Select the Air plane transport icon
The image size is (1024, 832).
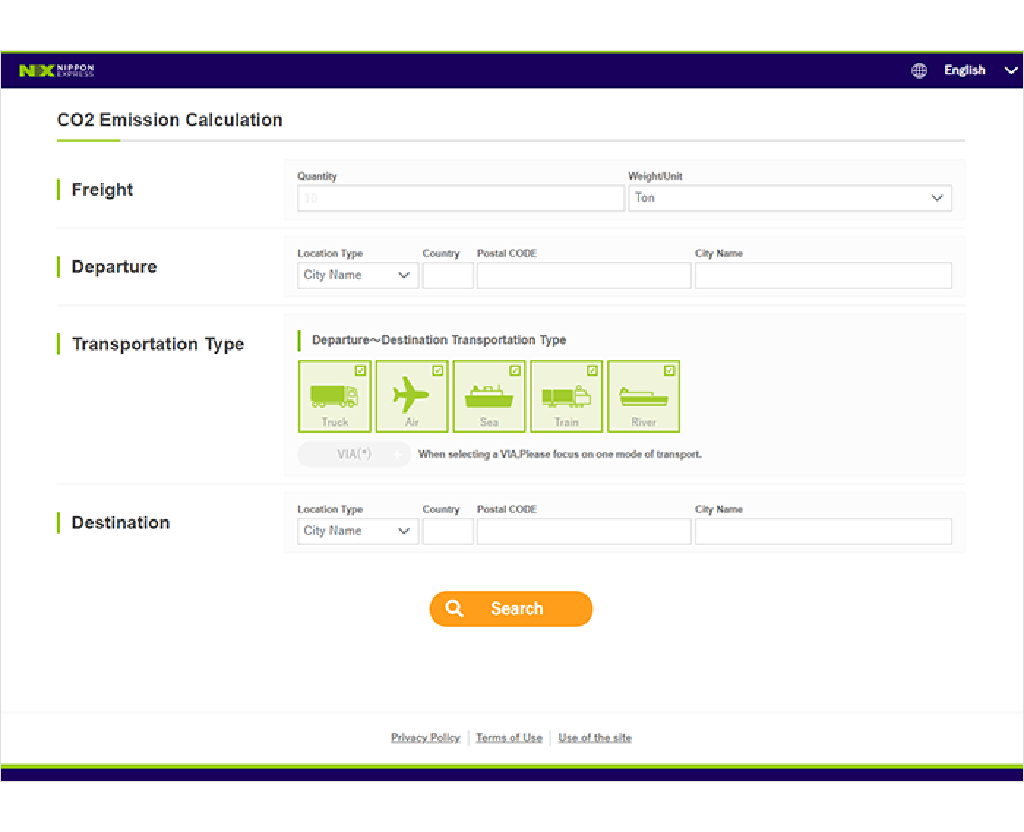pos(411,395)
